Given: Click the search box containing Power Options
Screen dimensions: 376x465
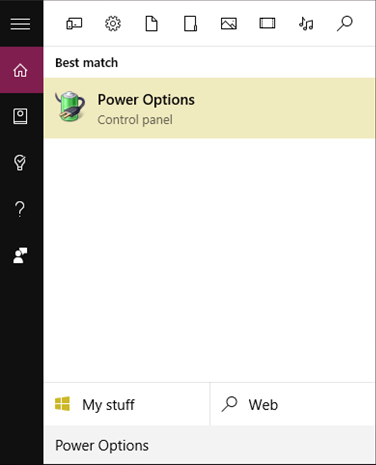Looking at the screenshot, I should point(209,445).
